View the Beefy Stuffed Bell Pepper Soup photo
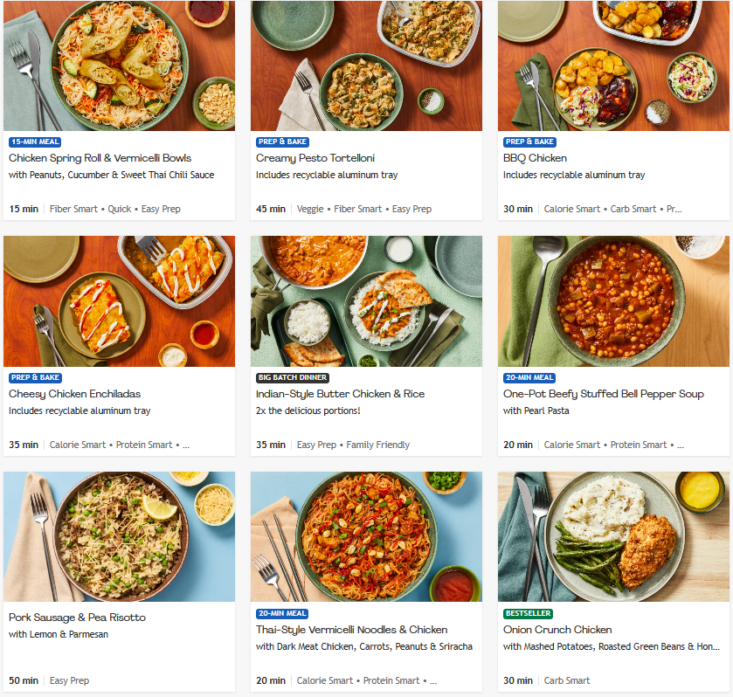Screen dimensions: 733x697 [x=613, y=301]
